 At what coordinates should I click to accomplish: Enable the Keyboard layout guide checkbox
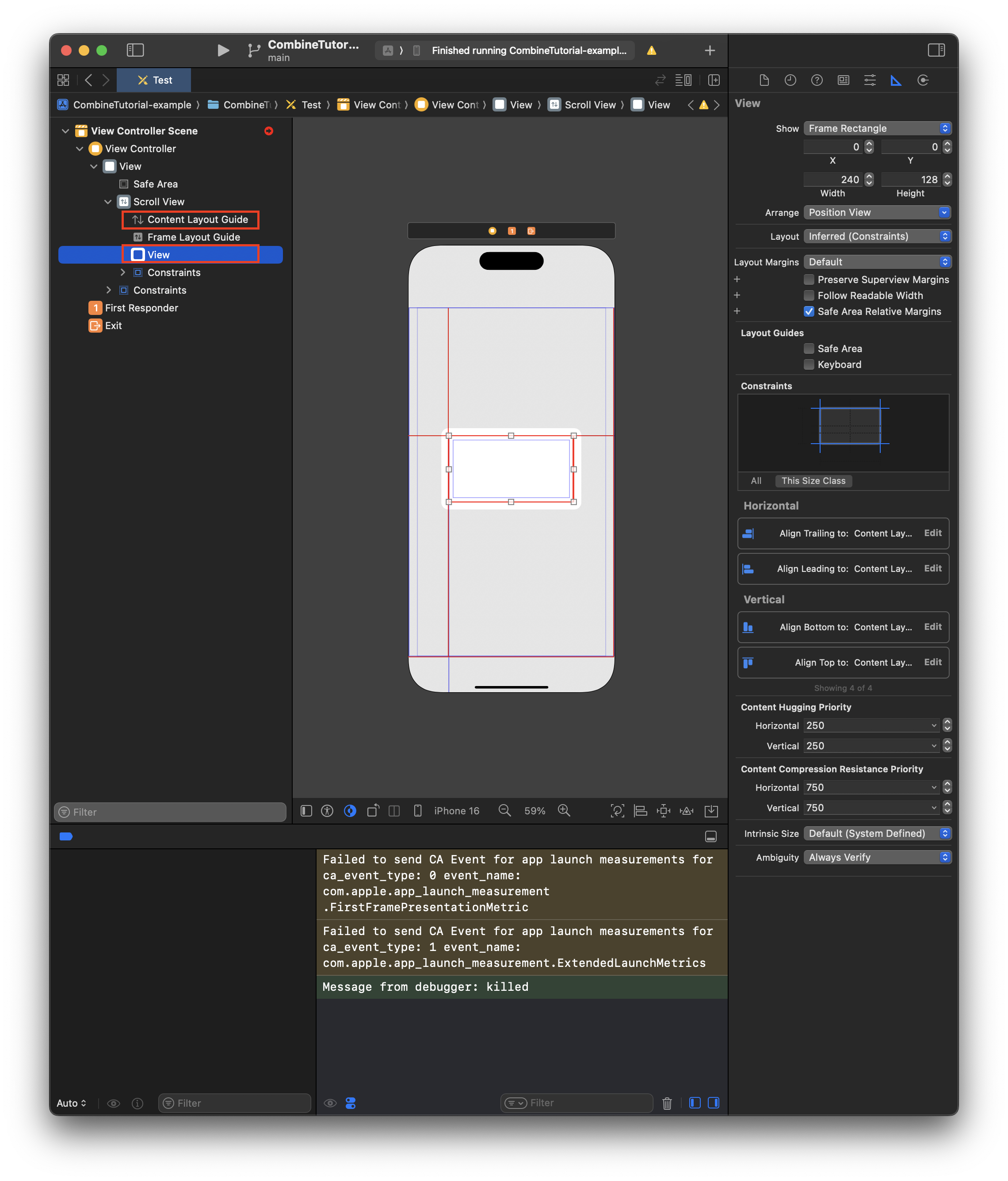coord(809,364)
